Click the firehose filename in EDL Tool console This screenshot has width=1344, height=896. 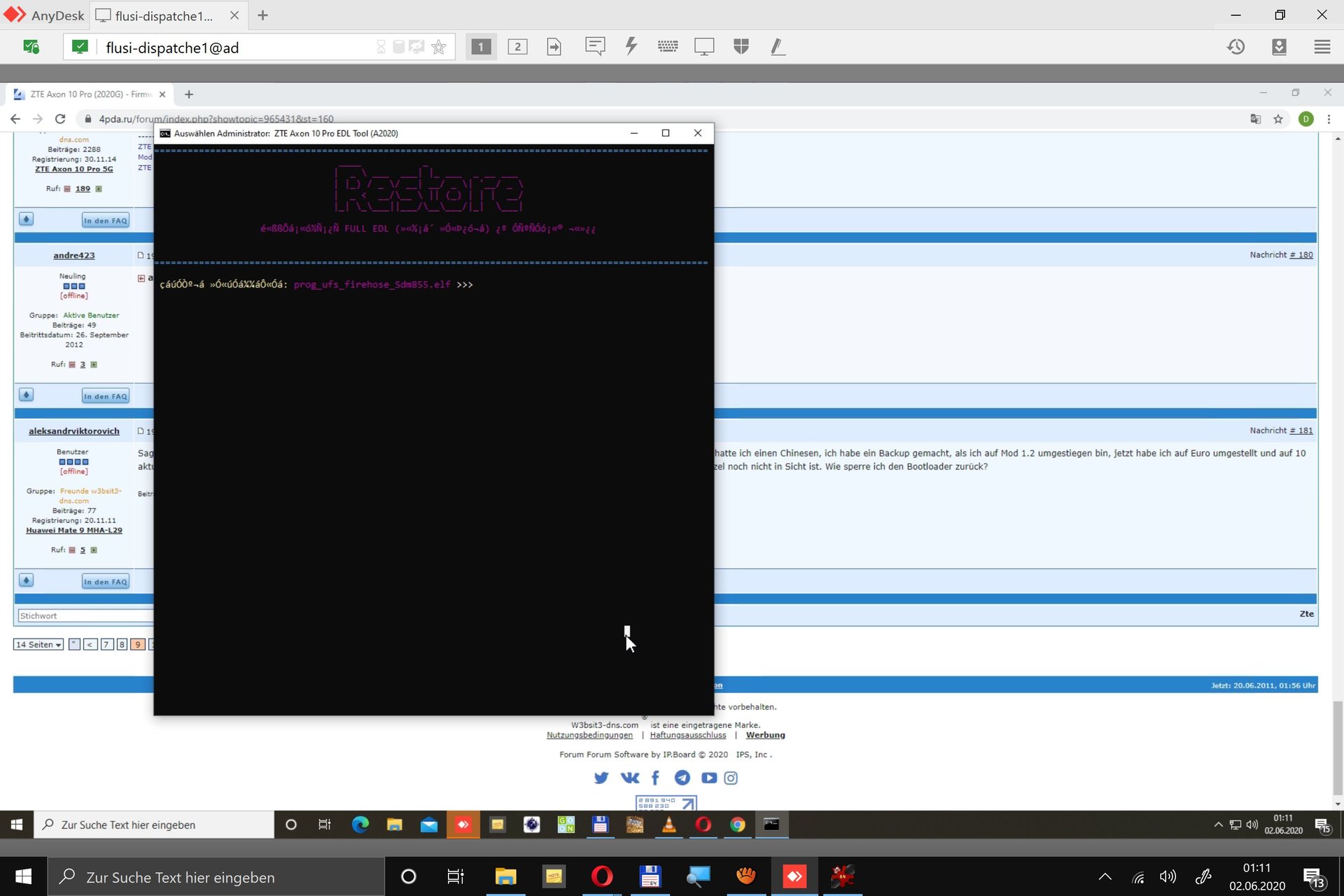click(x=372, y=285)
